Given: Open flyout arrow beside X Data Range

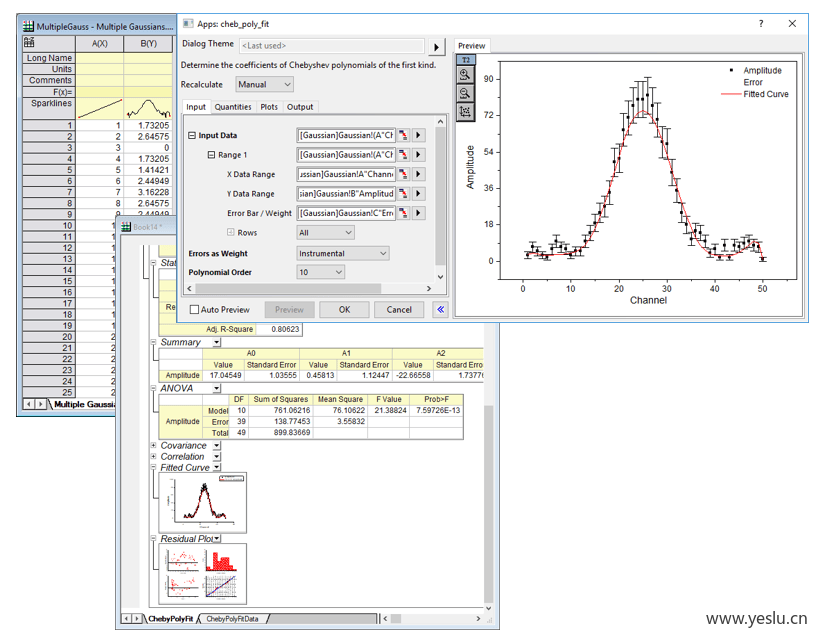Looking at the screenshot, I should click(x=418, y=174).
